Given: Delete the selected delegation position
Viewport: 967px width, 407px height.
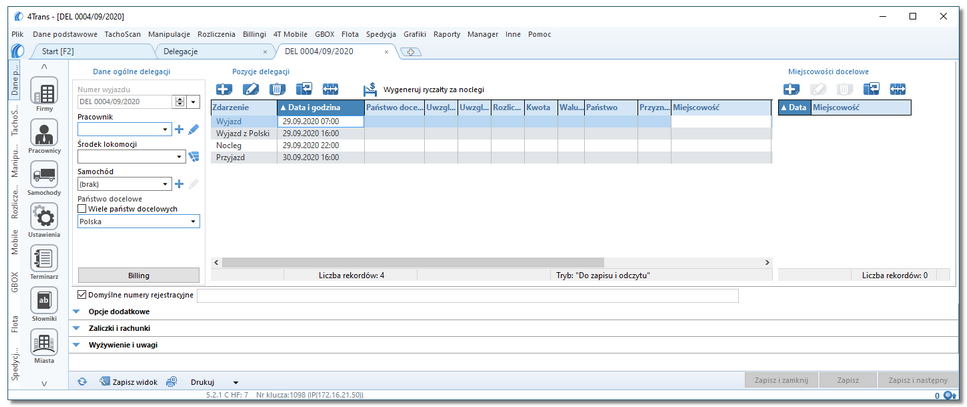Looking at the screenshot, I should coord(278,89).
